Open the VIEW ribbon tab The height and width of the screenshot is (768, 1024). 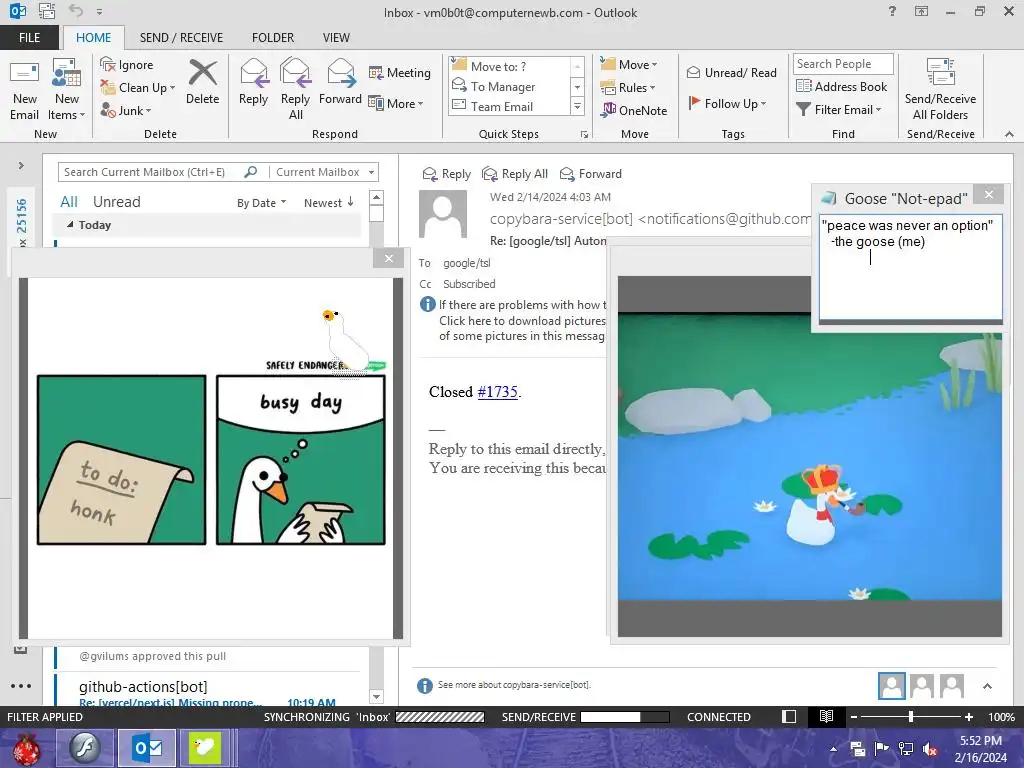tap(336, 37)
